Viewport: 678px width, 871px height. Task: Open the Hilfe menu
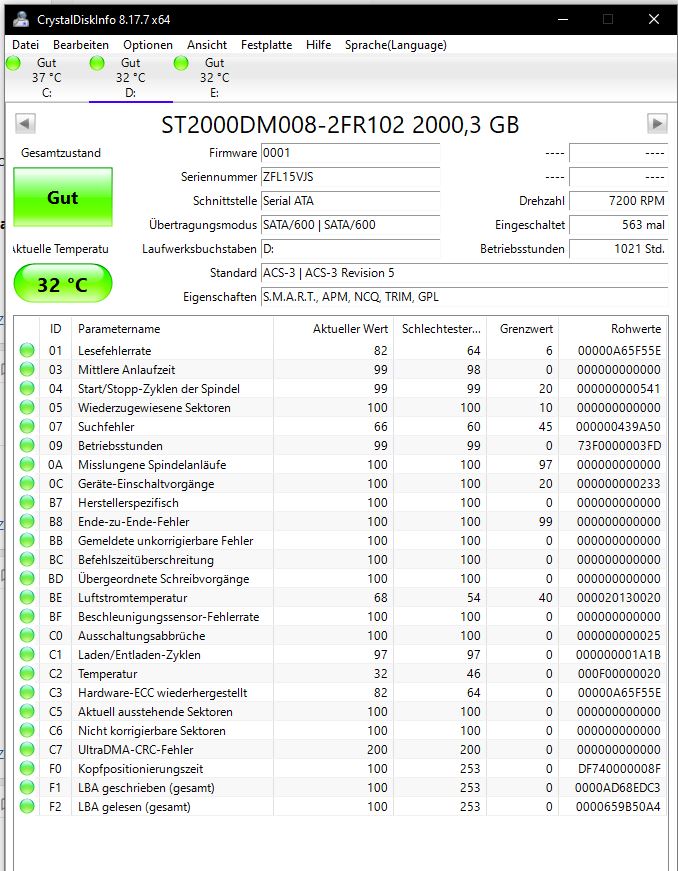318,45
